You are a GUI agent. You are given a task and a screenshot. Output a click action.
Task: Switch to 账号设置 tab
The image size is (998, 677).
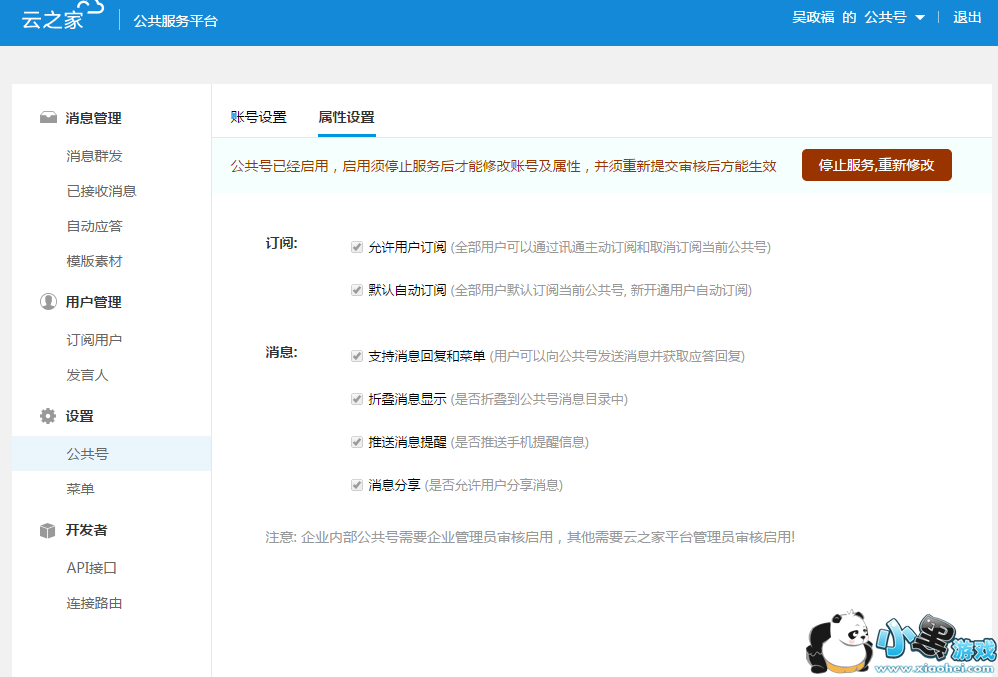[258, 117]
